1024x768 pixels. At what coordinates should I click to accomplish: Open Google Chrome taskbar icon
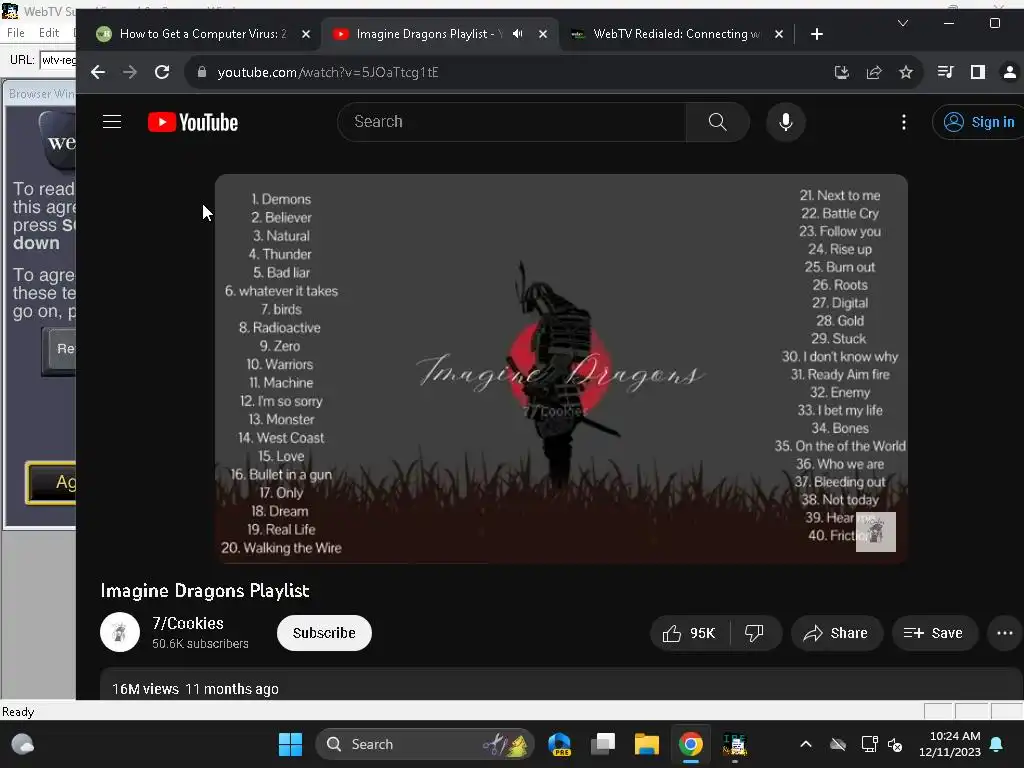point(690,744)
